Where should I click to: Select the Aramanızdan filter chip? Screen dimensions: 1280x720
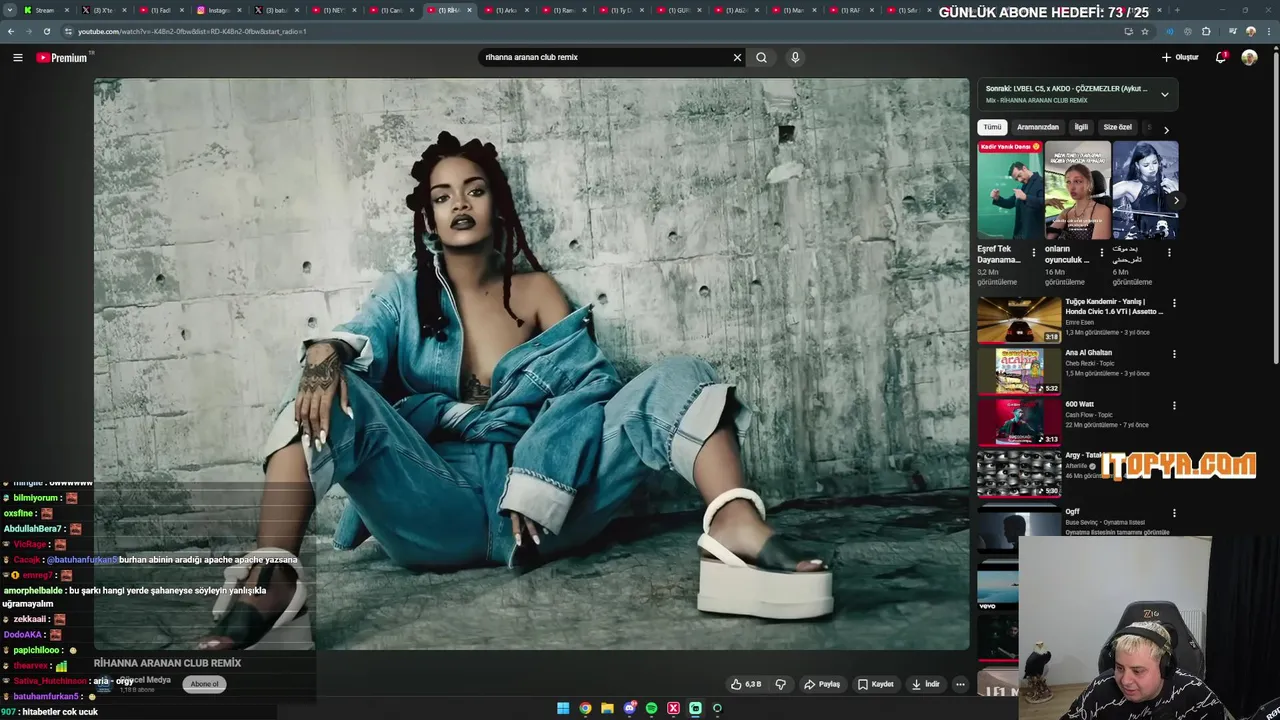coord(1037,127)
